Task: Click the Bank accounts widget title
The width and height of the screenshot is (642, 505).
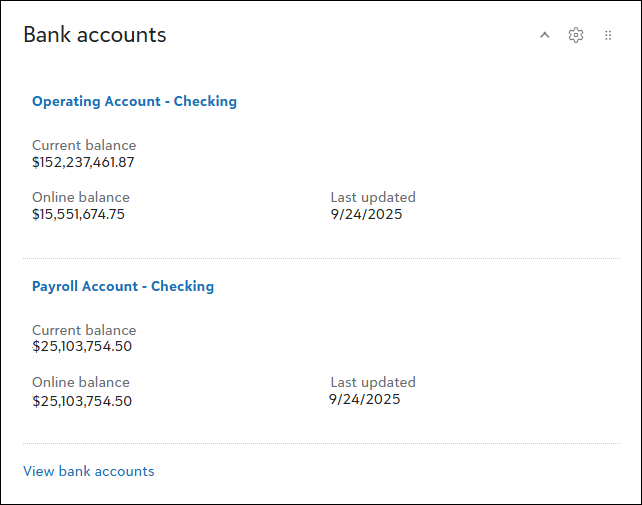Action: click(95, 35)
